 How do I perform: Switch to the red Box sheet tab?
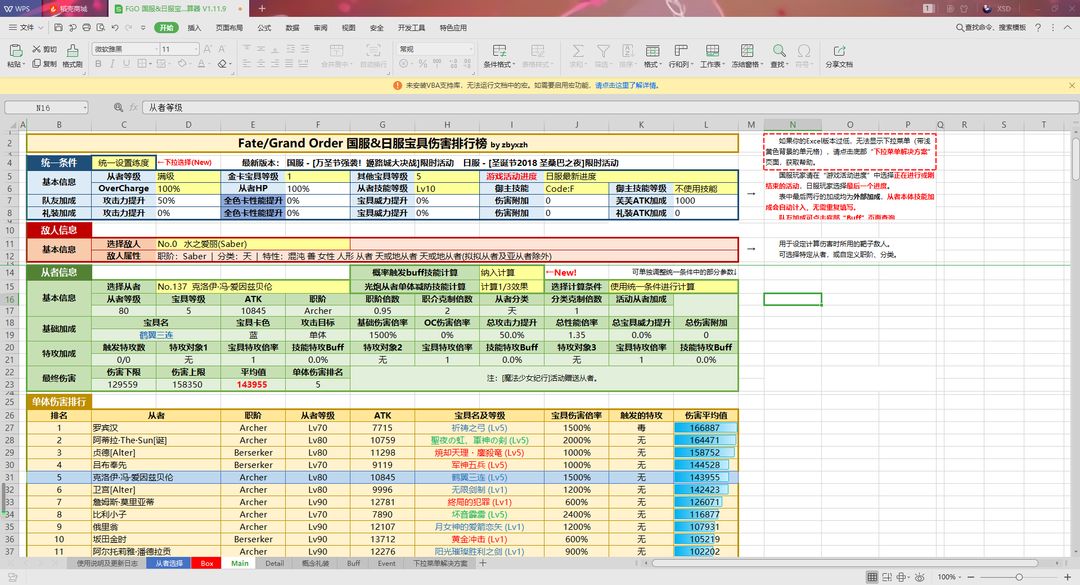(x=207, y=563)
